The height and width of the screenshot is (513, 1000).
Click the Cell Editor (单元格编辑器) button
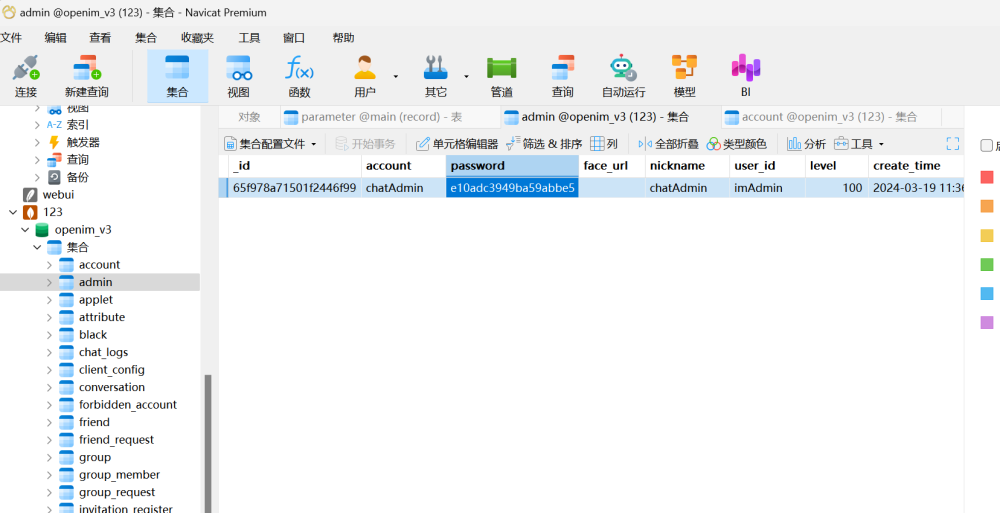pyautogui.click(x=457, y=144)
